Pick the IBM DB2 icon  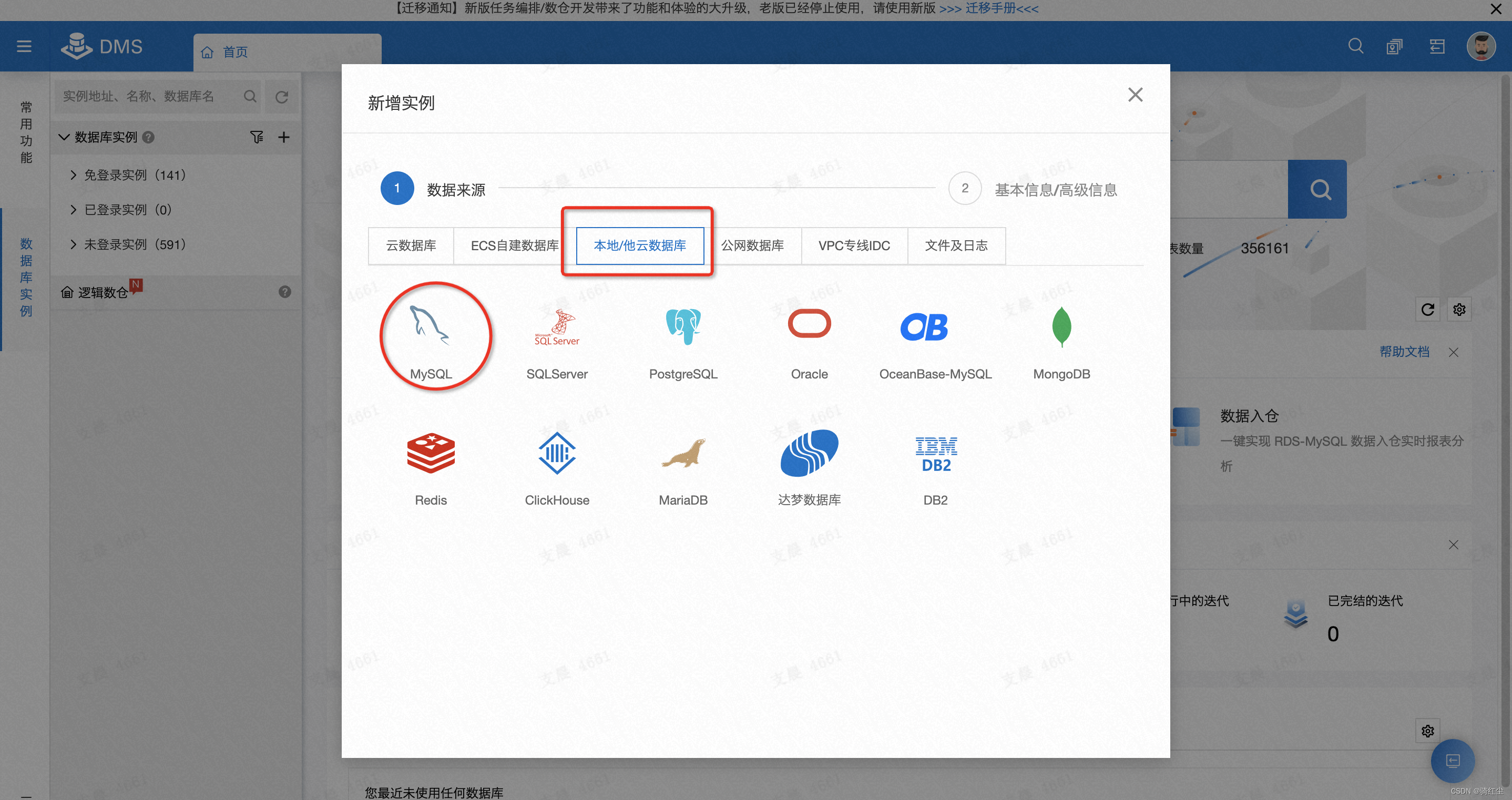935,454
